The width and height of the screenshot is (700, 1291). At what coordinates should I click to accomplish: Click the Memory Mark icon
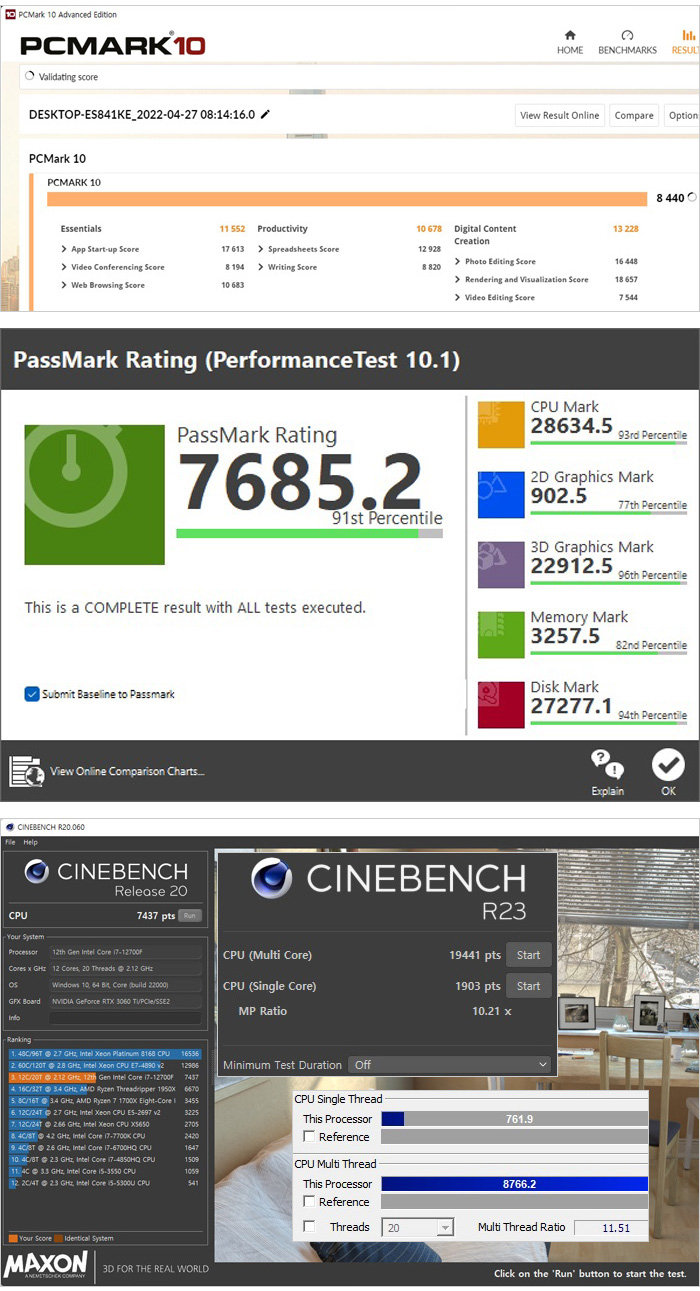point(501,634)
